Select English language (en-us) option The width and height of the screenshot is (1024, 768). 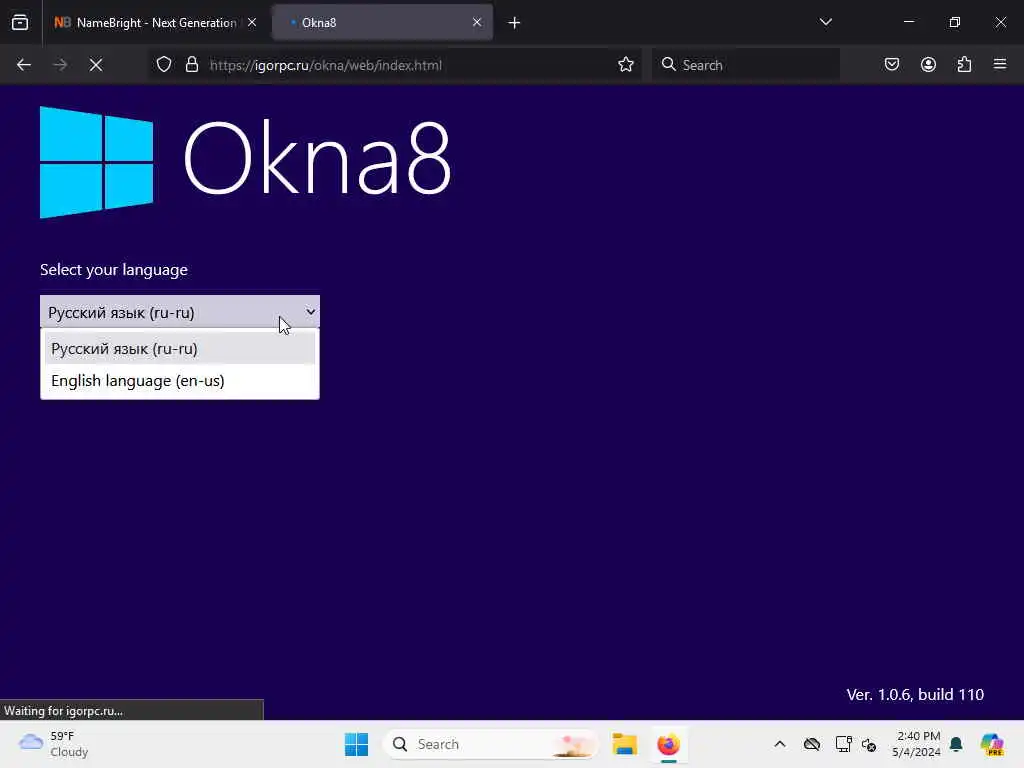coord(180,381)
